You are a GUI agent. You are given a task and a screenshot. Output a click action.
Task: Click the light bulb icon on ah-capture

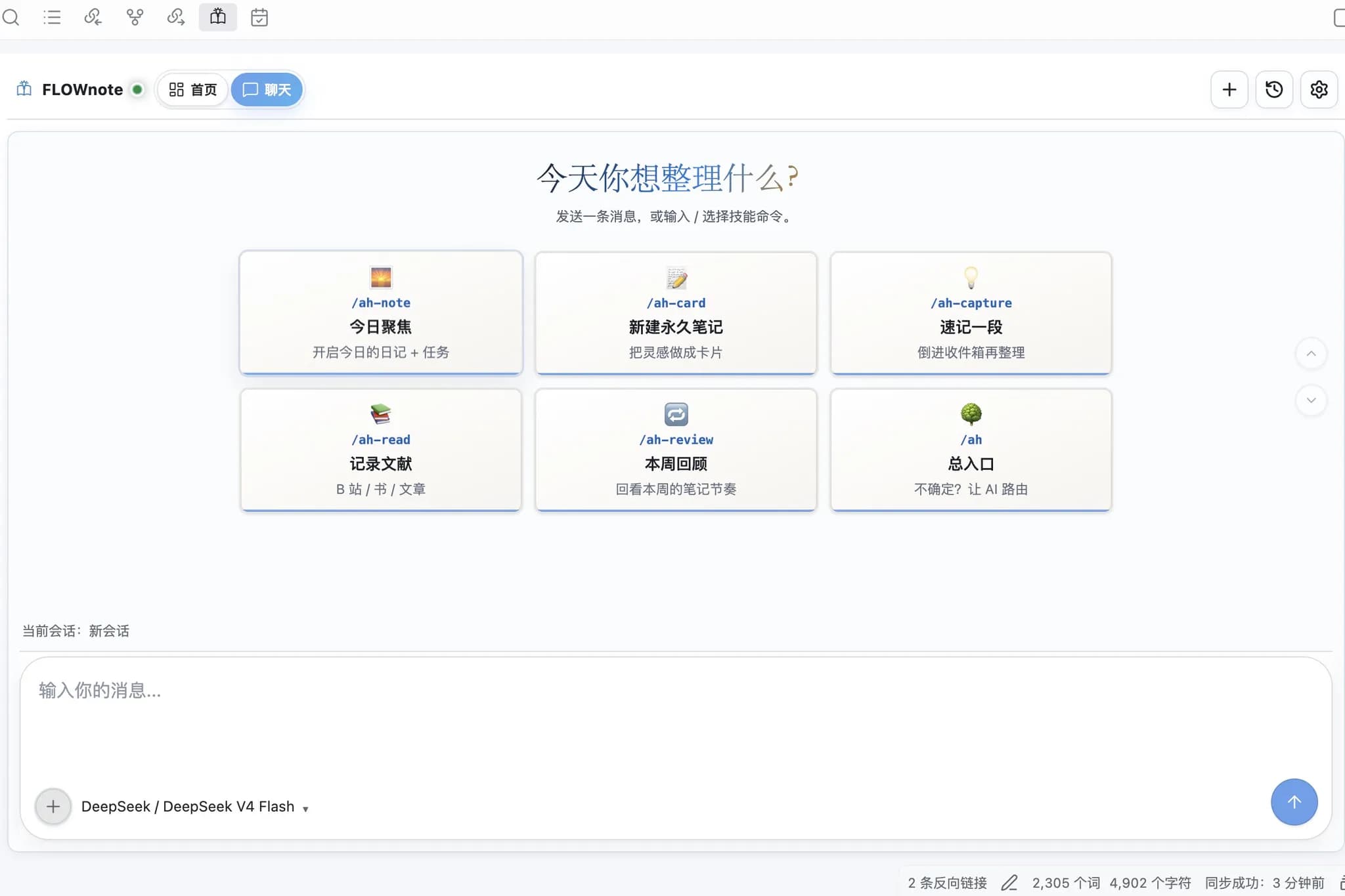click(x=971, y=278)
